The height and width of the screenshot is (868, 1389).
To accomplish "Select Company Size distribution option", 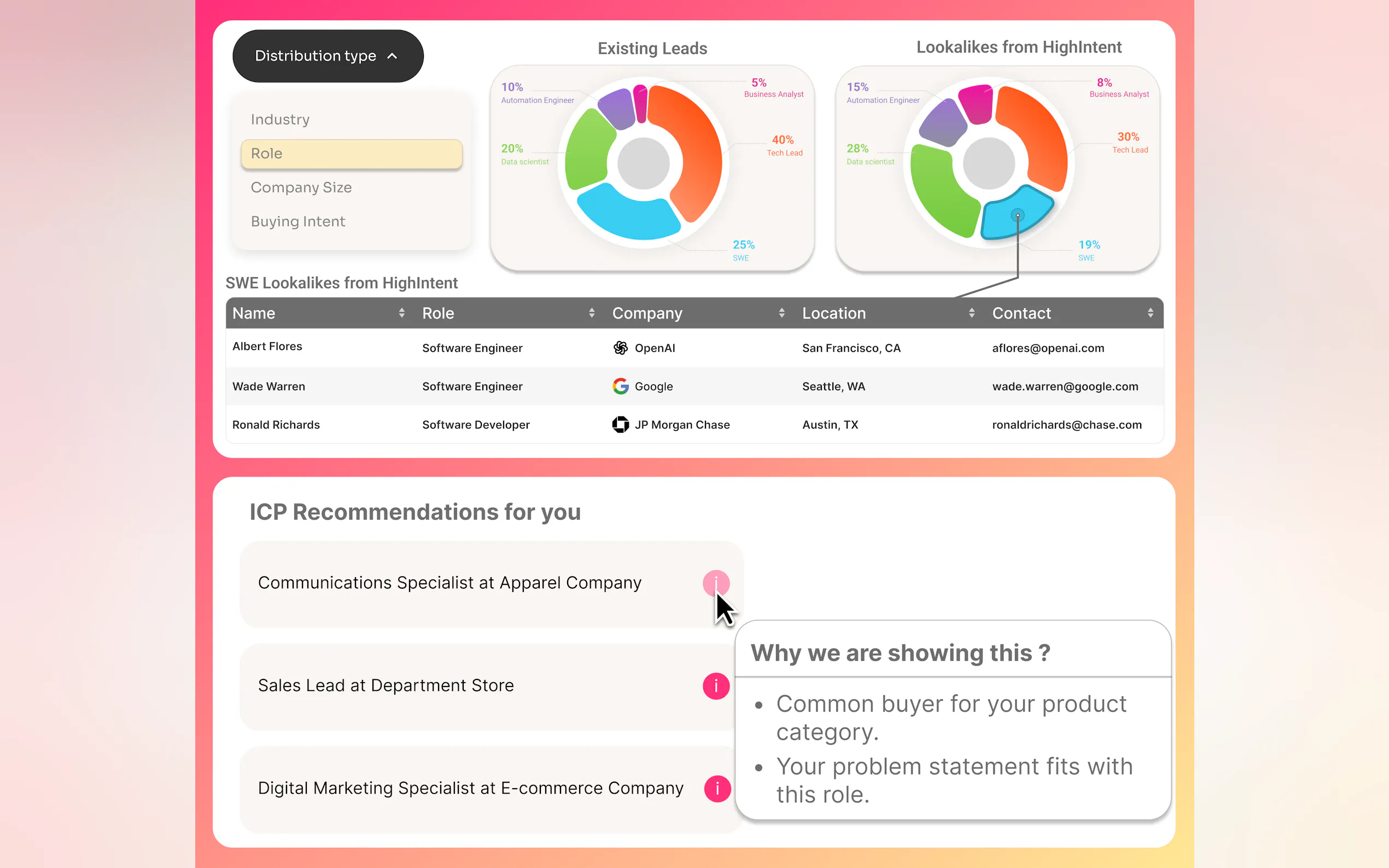I will 301,187.
